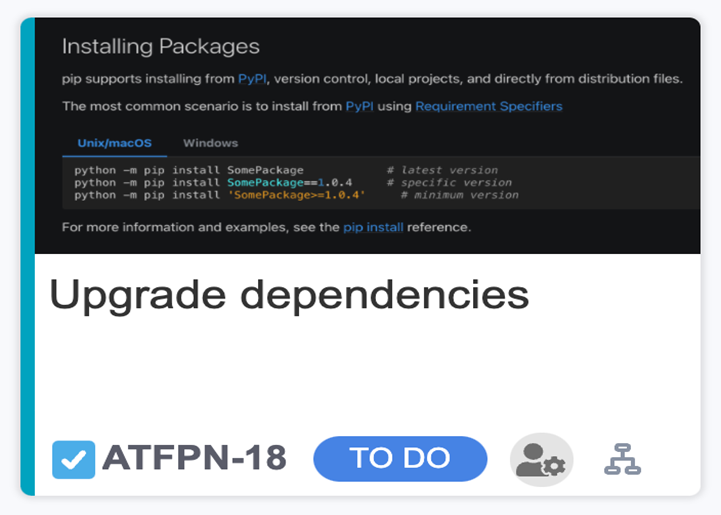Viewport: 721px width, 515px height.
Task: Click the SomePackage==1.0.4 code text
Action: click(290, 183)
